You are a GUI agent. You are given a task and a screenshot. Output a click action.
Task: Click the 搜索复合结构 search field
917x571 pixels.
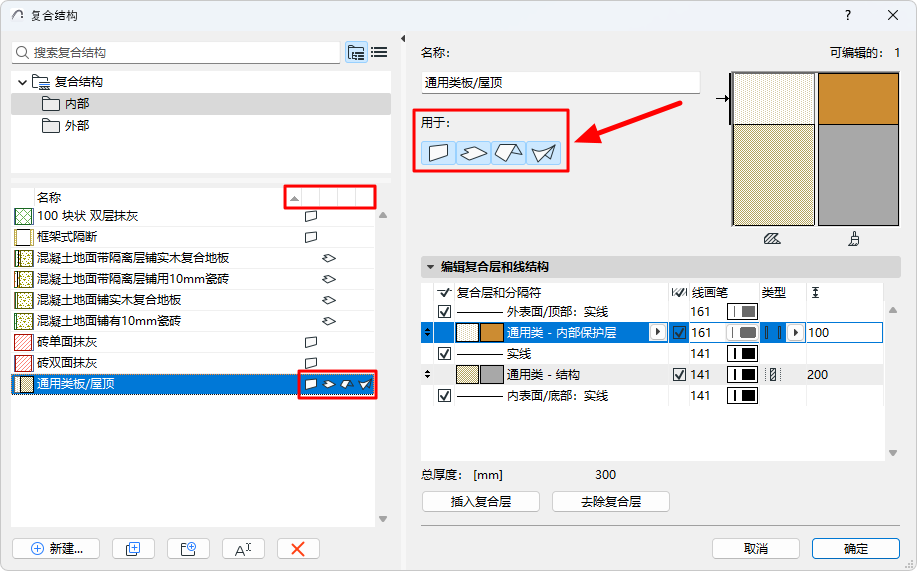click(x=176, y=53)
